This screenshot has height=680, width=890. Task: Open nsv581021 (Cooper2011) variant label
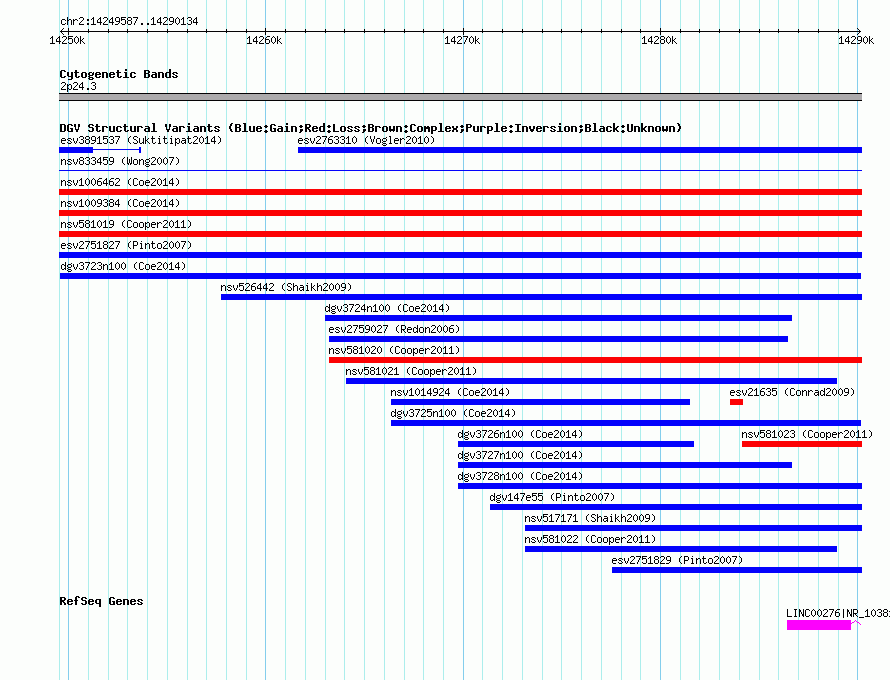tap(411, 371)
